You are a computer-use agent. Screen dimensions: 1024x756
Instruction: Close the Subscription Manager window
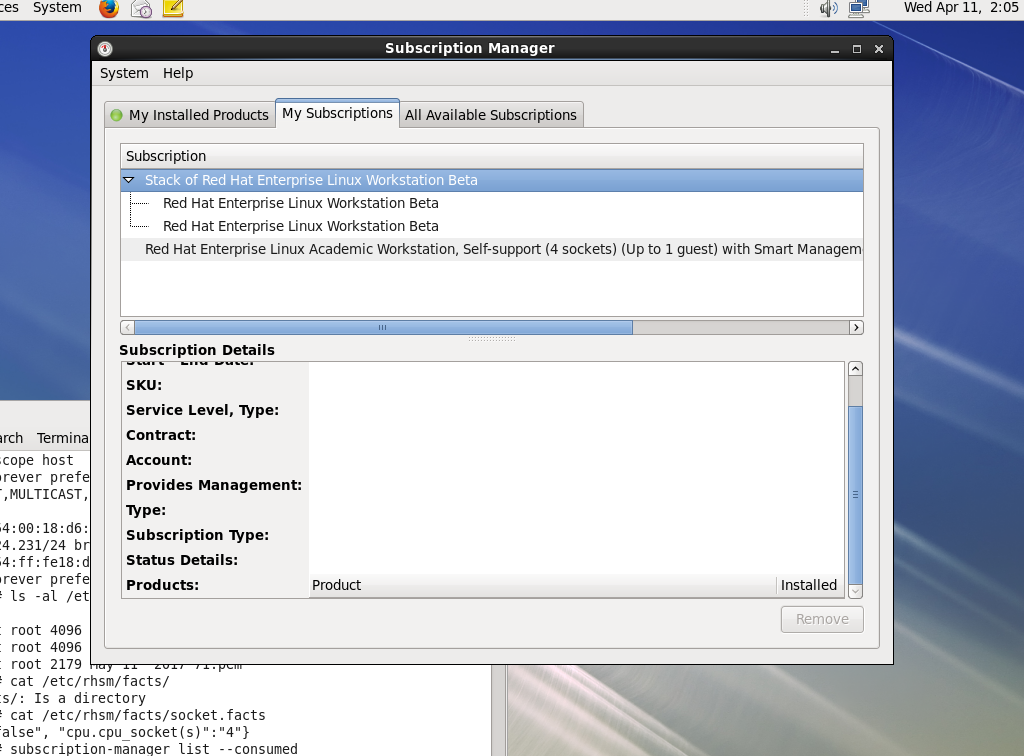tap(879, 49)
